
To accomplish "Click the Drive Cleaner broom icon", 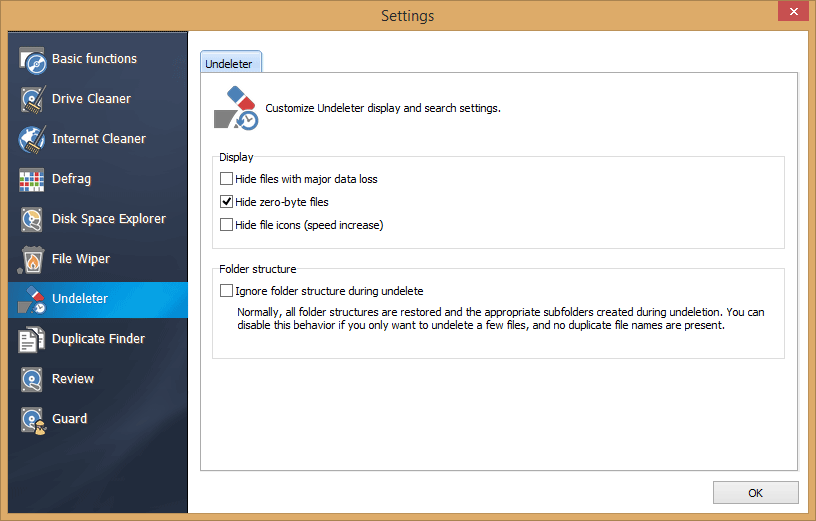I will (x=33, y=100).
